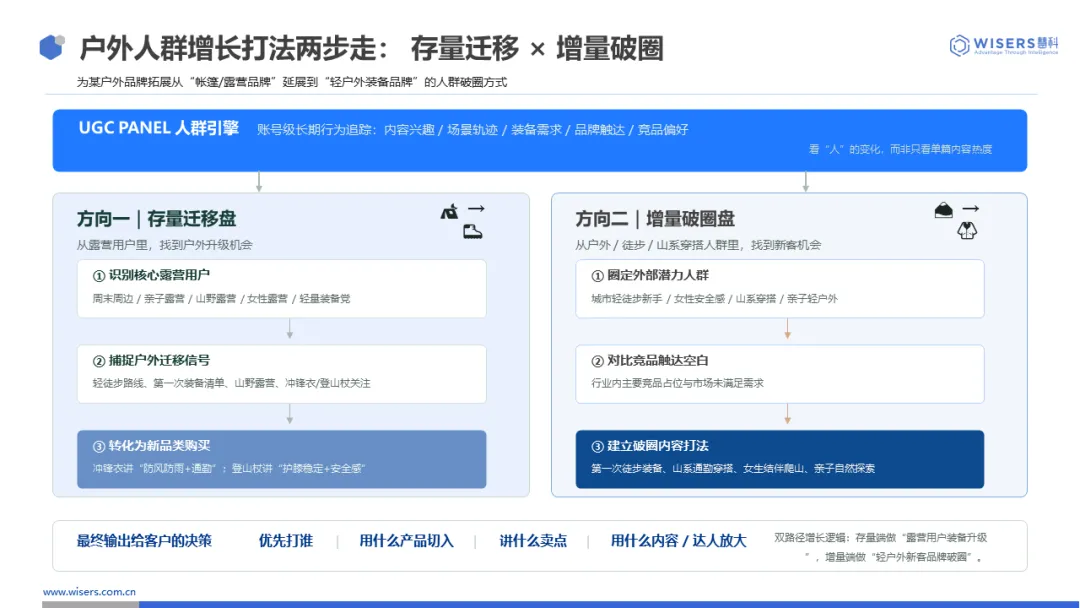
Task: Click the jacket icon in 方向二 panel
Action: (x=967, y=231)
